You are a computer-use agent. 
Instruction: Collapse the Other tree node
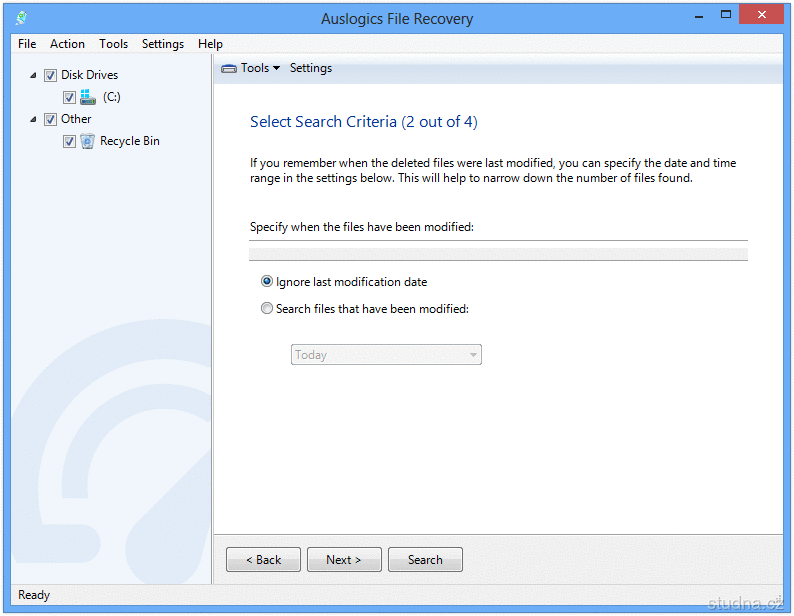(33, 120)
